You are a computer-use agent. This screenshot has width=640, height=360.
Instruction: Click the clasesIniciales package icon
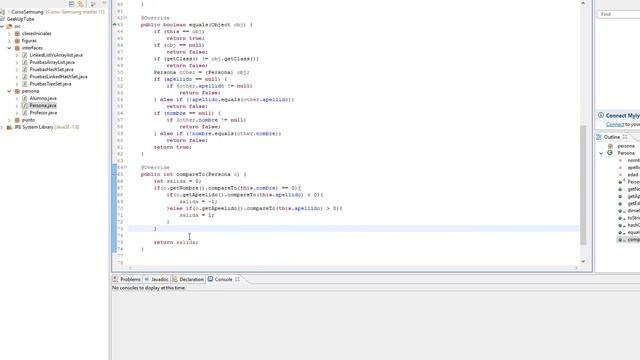click(17, 33)
